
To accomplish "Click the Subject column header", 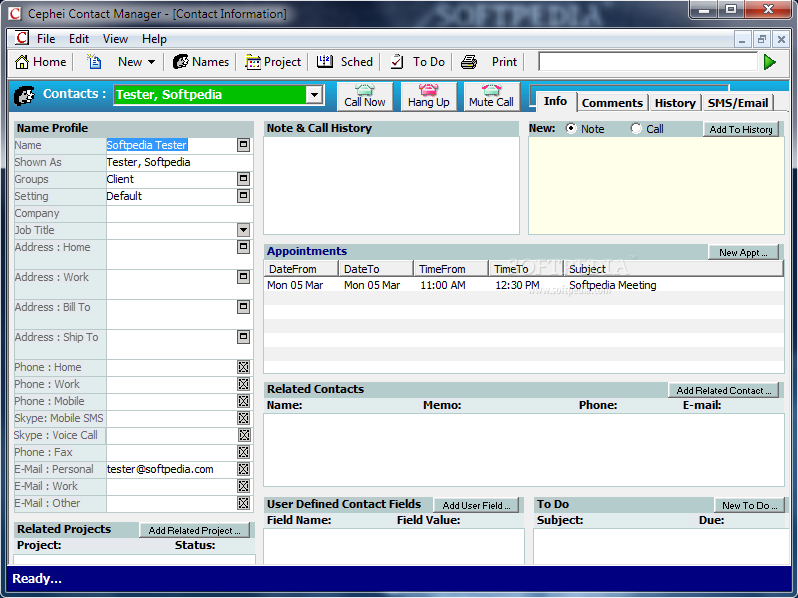I will click(674, 269).
